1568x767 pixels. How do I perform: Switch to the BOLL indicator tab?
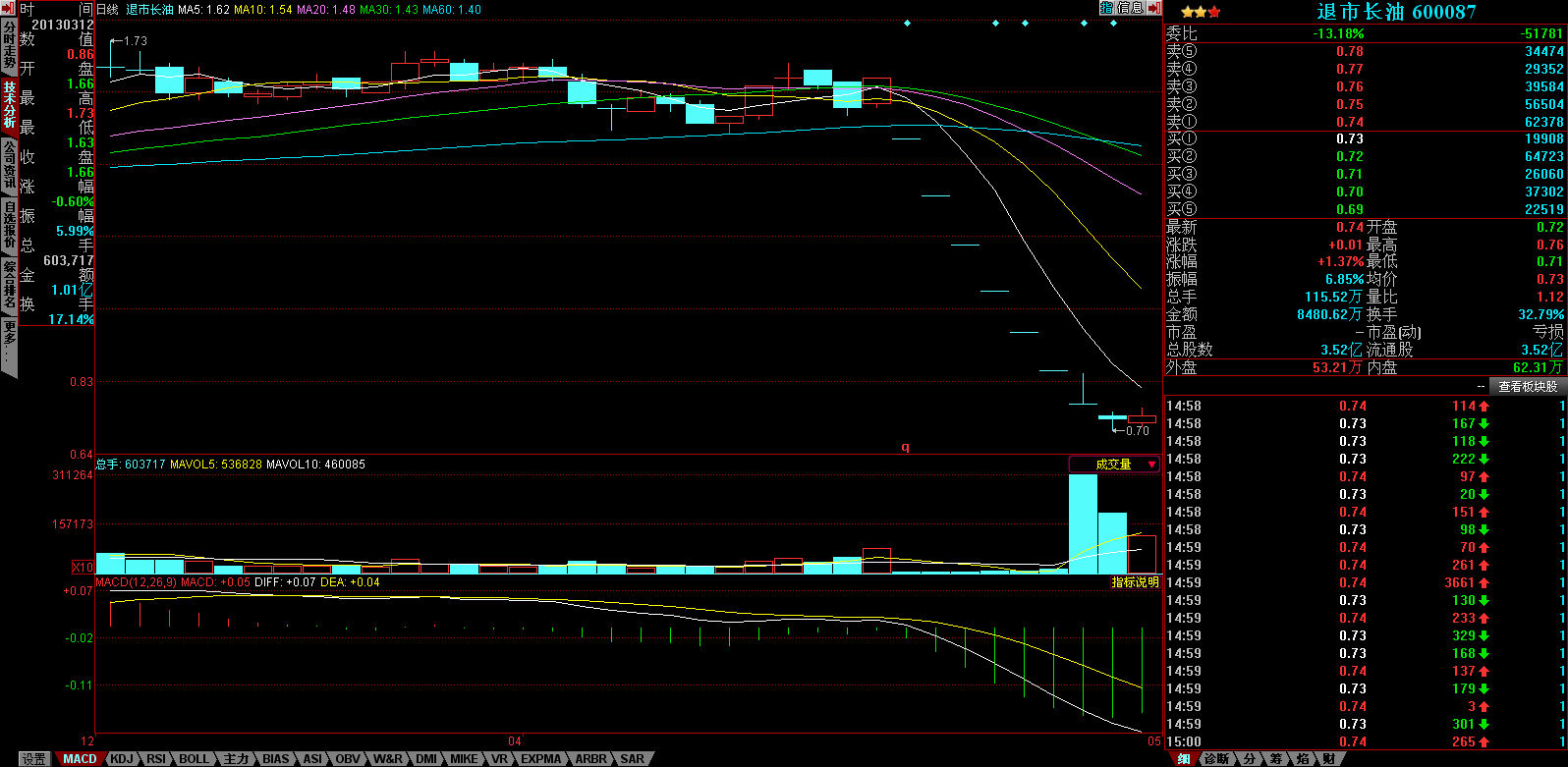point(195,759)
